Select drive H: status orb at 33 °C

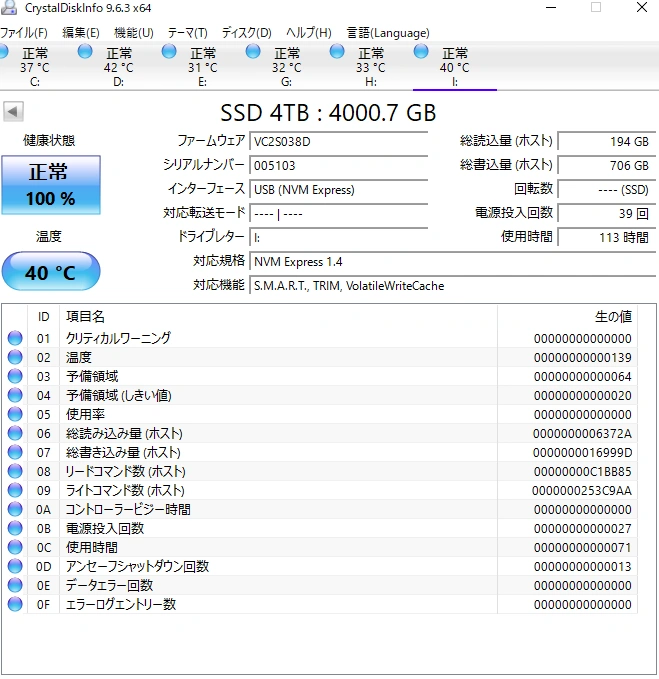337,52
